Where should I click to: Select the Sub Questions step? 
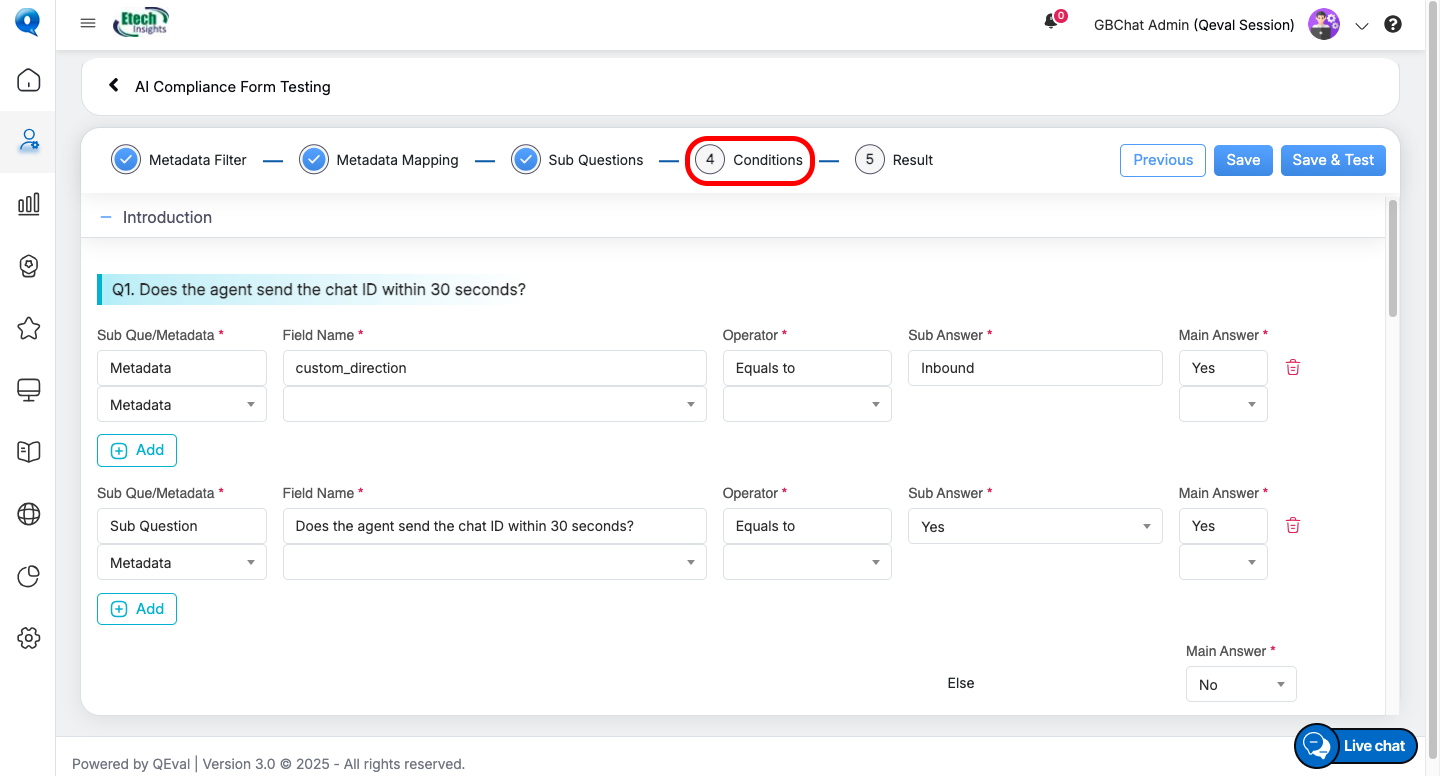pos(578,160)
